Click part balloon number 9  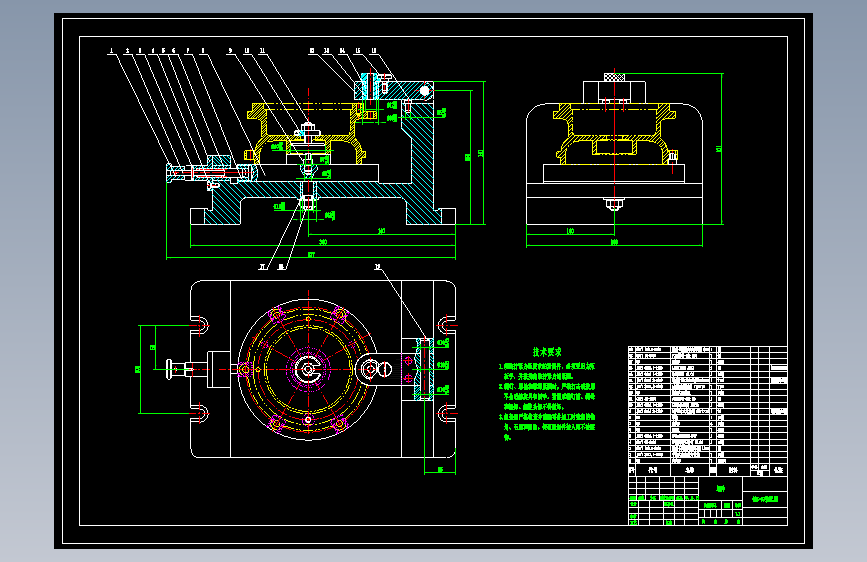click(x=231, y=50)
